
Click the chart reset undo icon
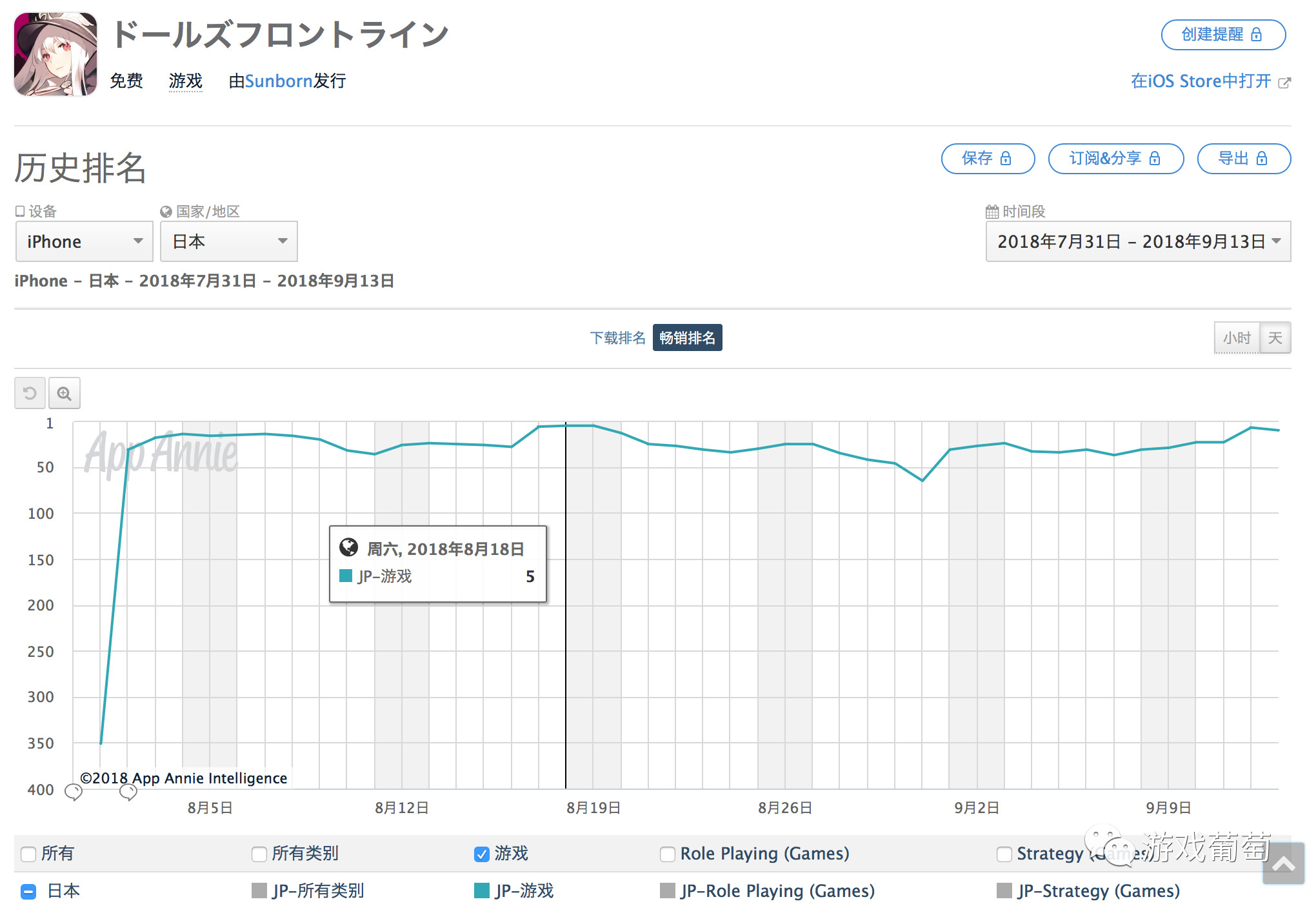pos(30,393)
